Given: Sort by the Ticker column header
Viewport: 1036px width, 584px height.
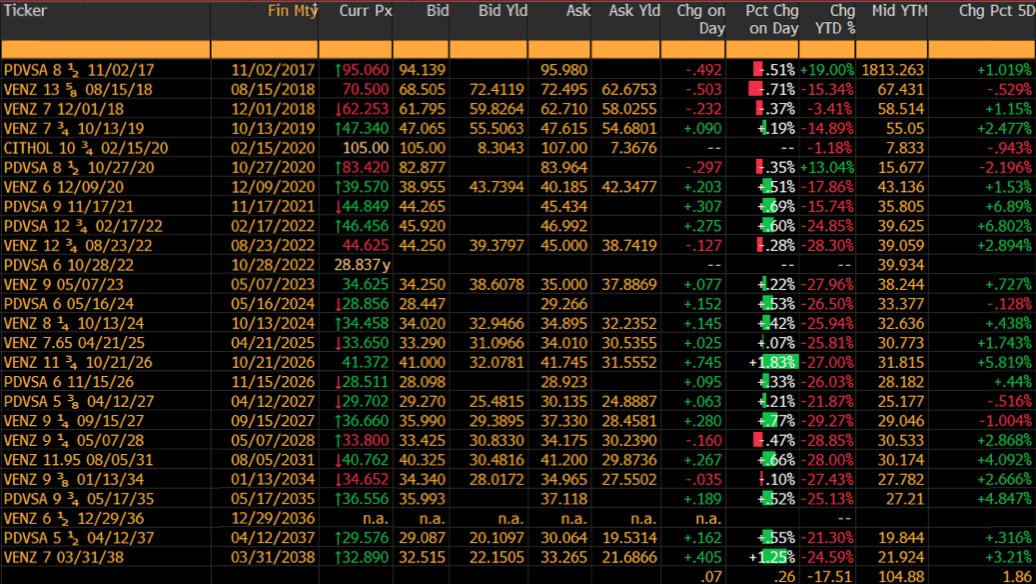Looking at the screenshot, I should click(x=25, y=11).
